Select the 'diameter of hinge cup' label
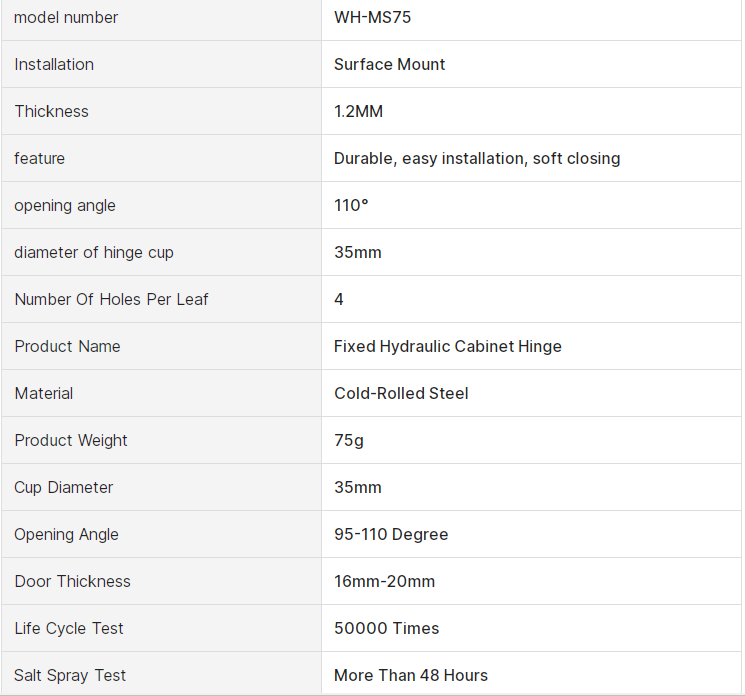 94,252
